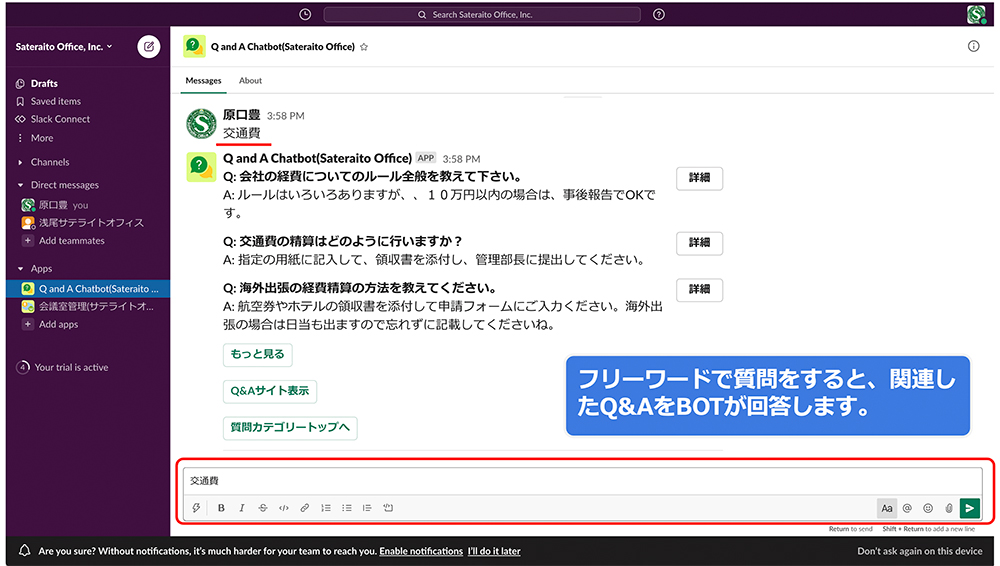Send the message with green arrow button
The image size is (1000, 566).
click(969, 508)
